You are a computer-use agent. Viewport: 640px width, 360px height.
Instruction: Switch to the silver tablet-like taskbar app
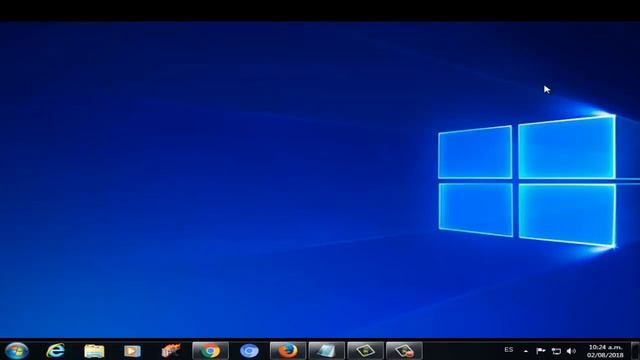coord(327,351)
